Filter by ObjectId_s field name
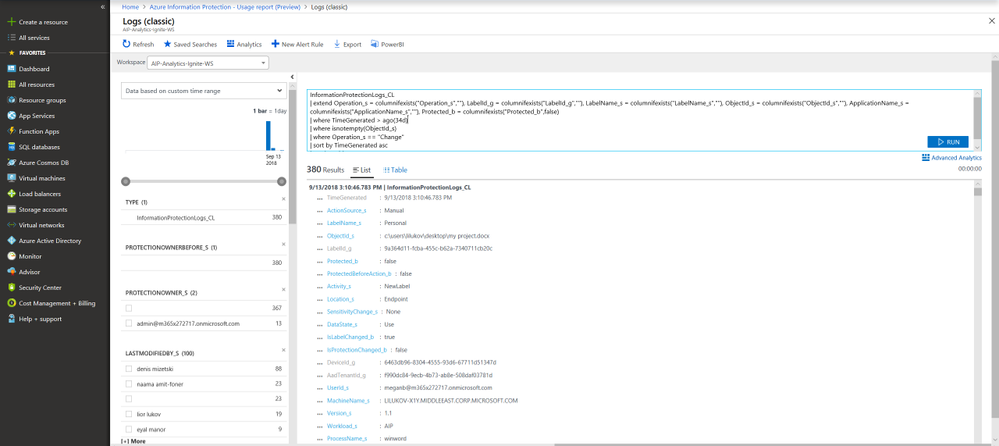Screen dimensions: 999x446 click(340, 236)
